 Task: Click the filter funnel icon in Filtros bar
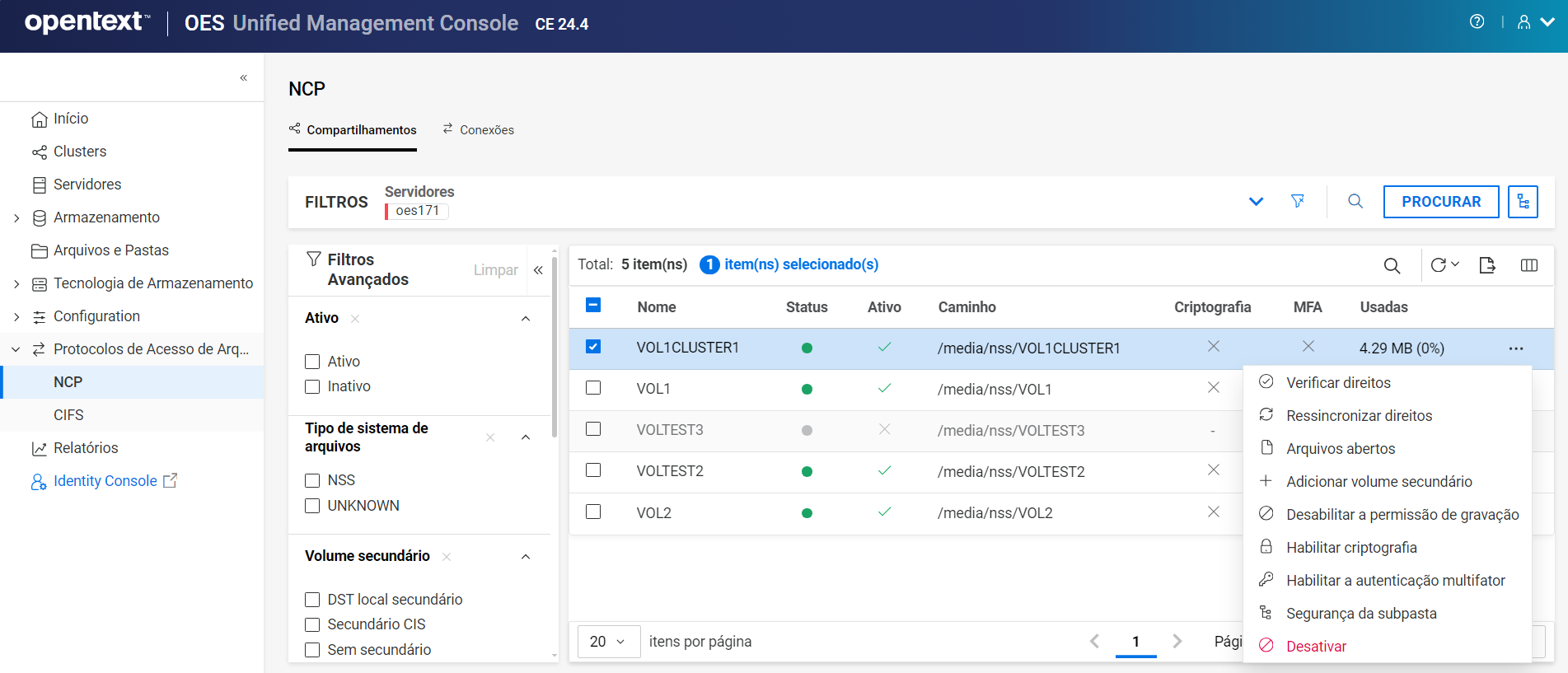click(1297, 201)
